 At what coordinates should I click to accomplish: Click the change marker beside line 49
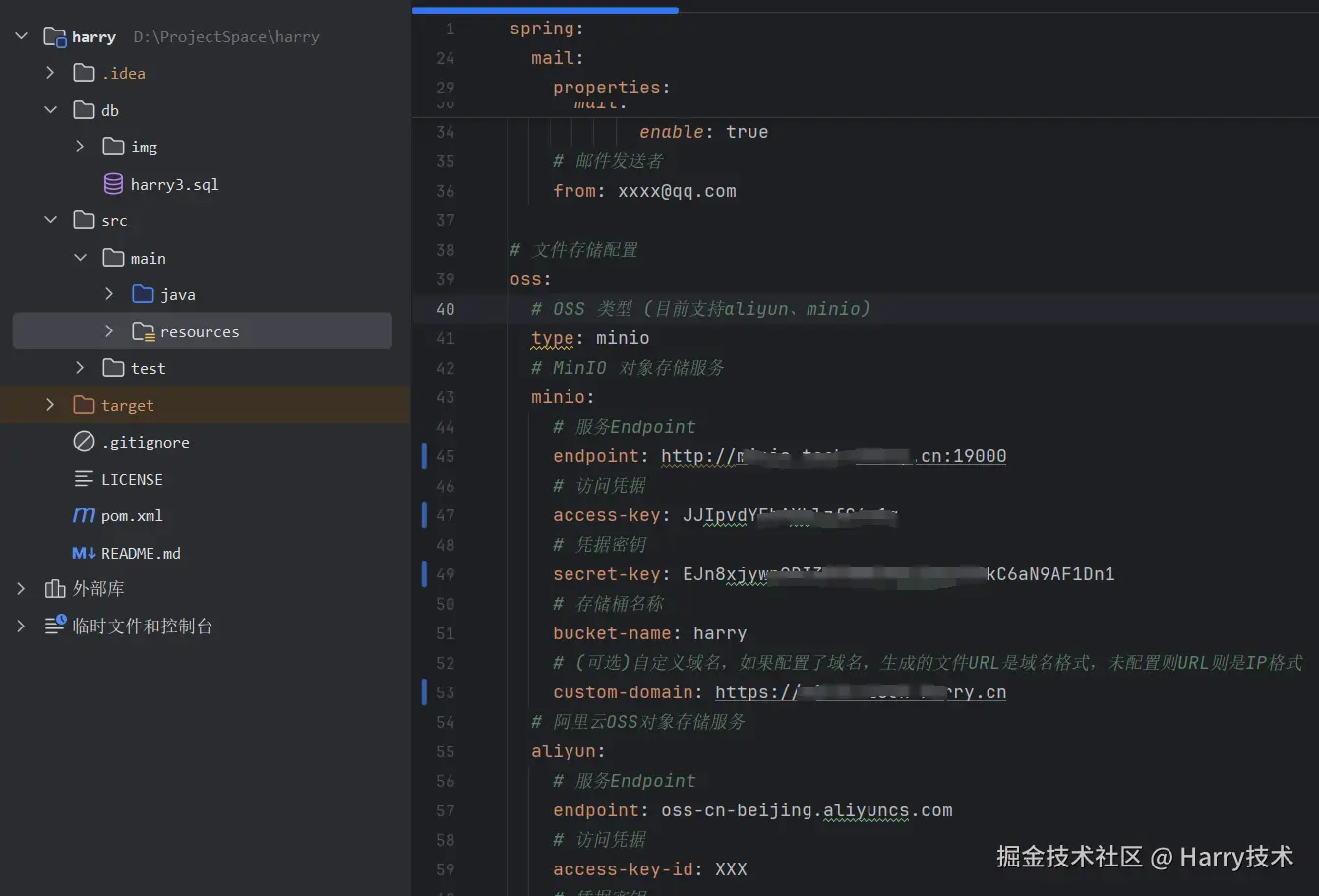424,574
